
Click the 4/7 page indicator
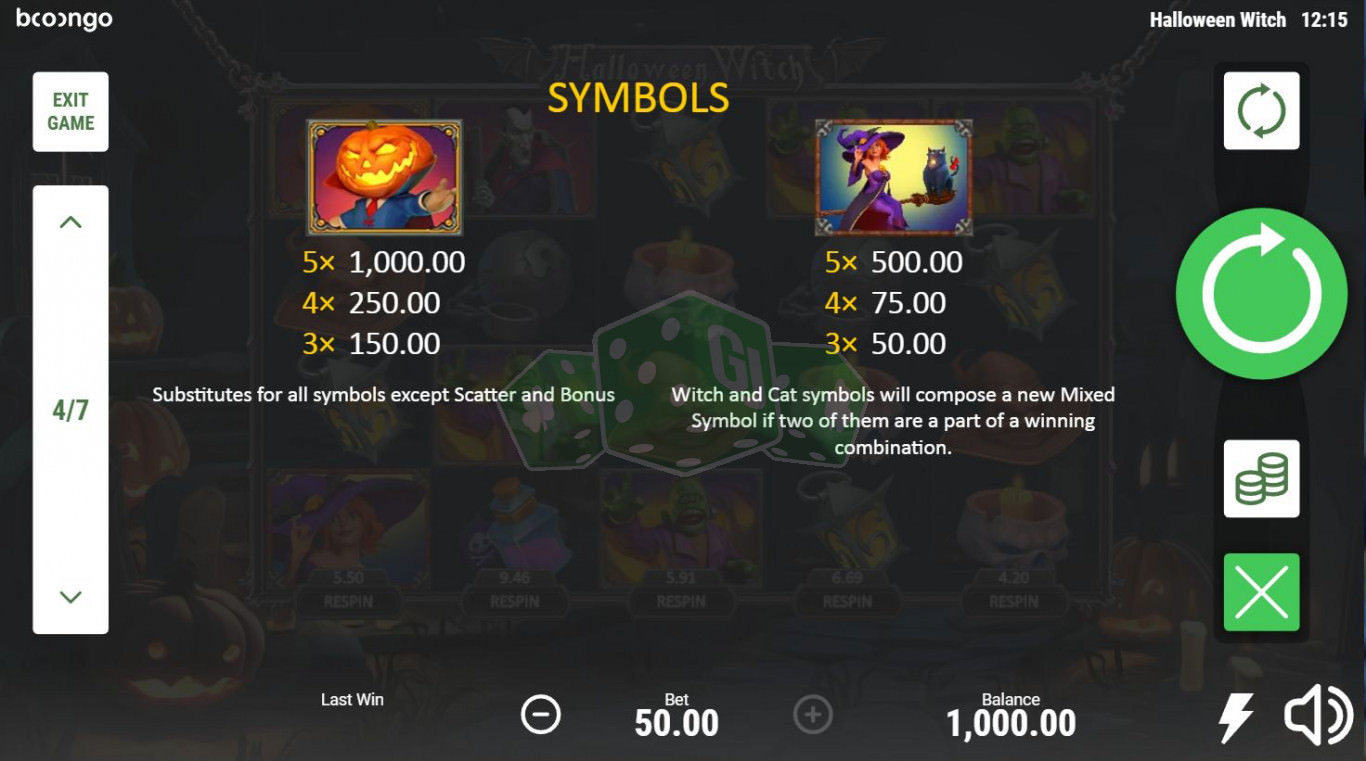coord(70,410)
